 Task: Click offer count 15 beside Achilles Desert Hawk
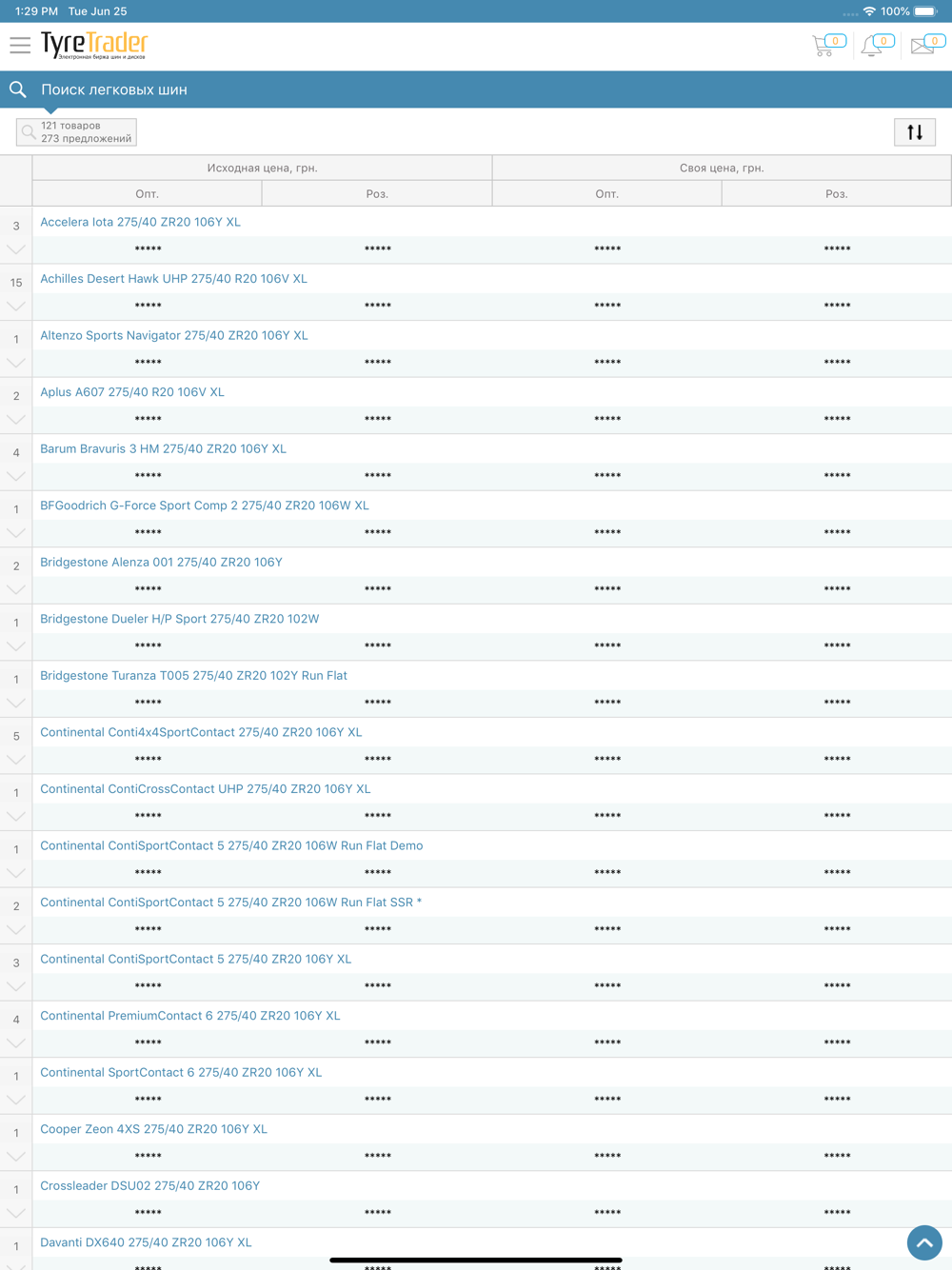pyautogui.click(x=16, y=283)
